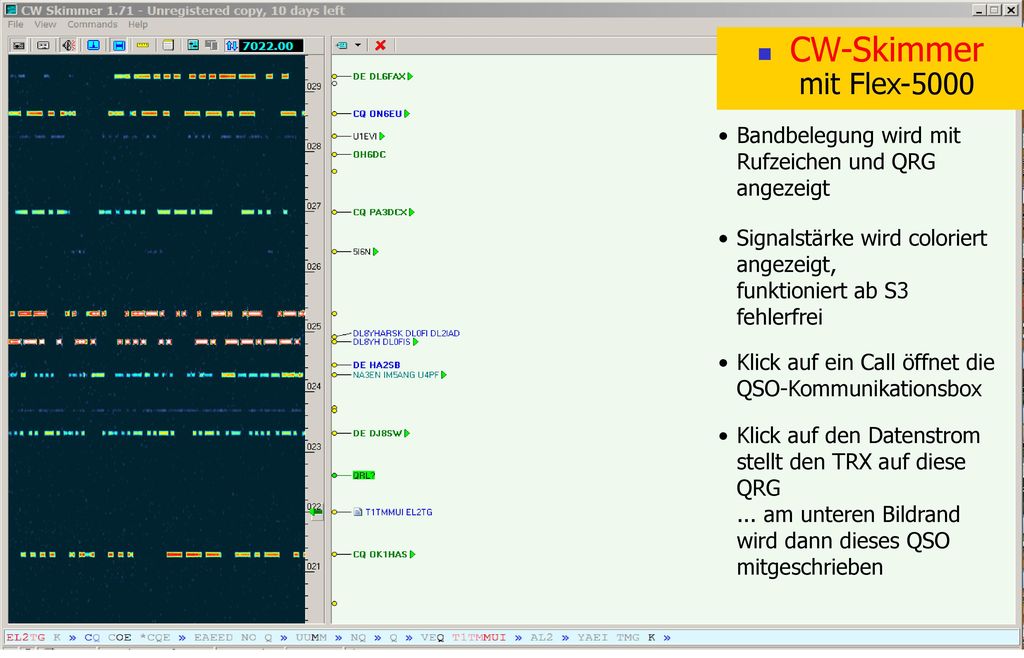
Task: Click the frequency readout 7022.00
Action: [x=271, y=46]
